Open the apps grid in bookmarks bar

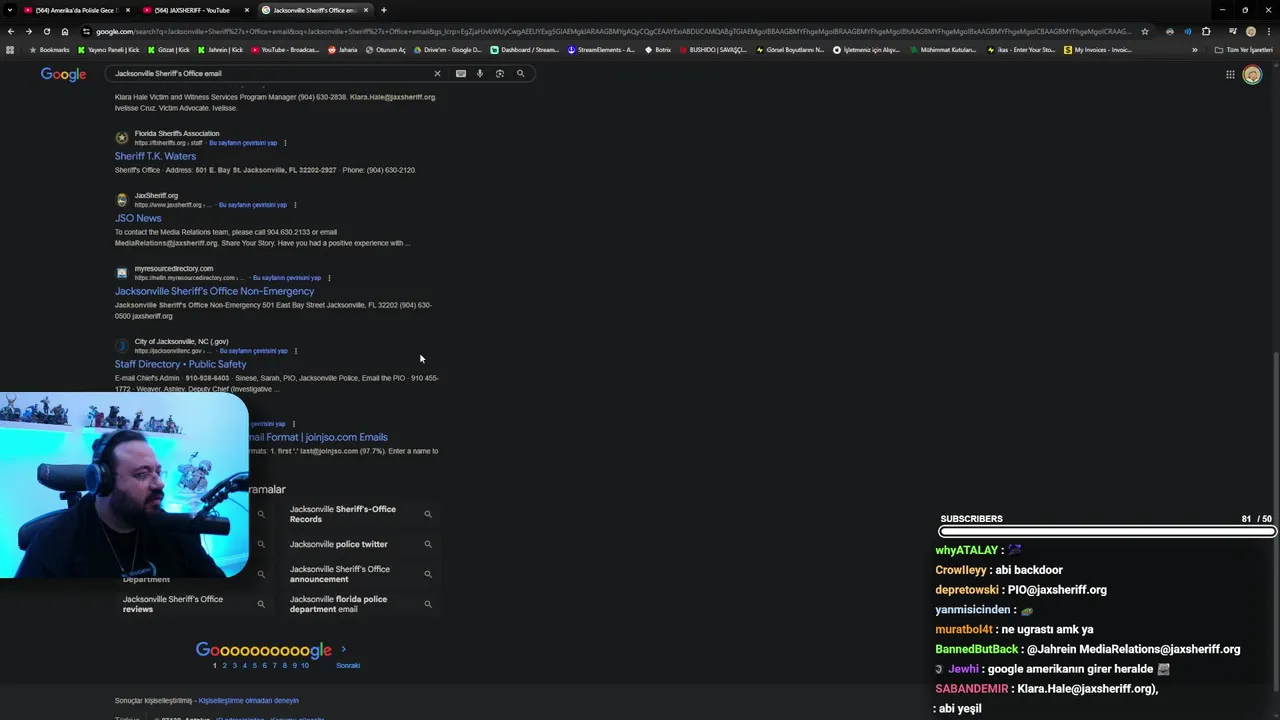[10, 49]
